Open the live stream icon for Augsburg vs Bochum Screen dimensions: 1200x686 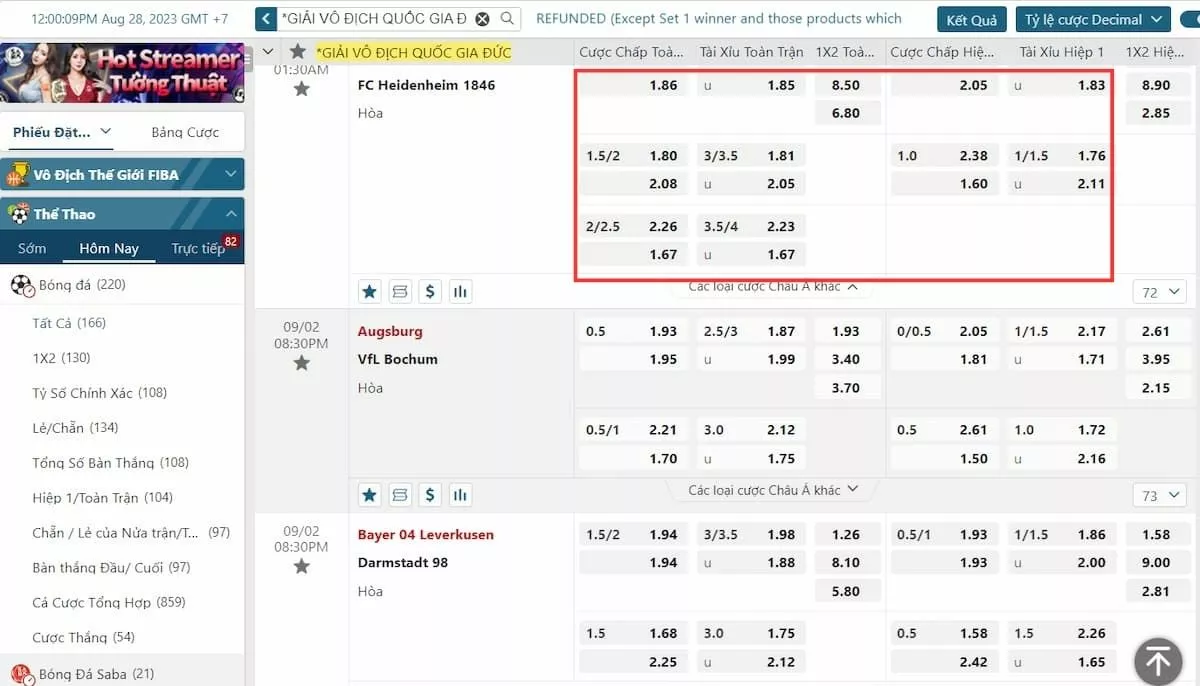(400, 494)
